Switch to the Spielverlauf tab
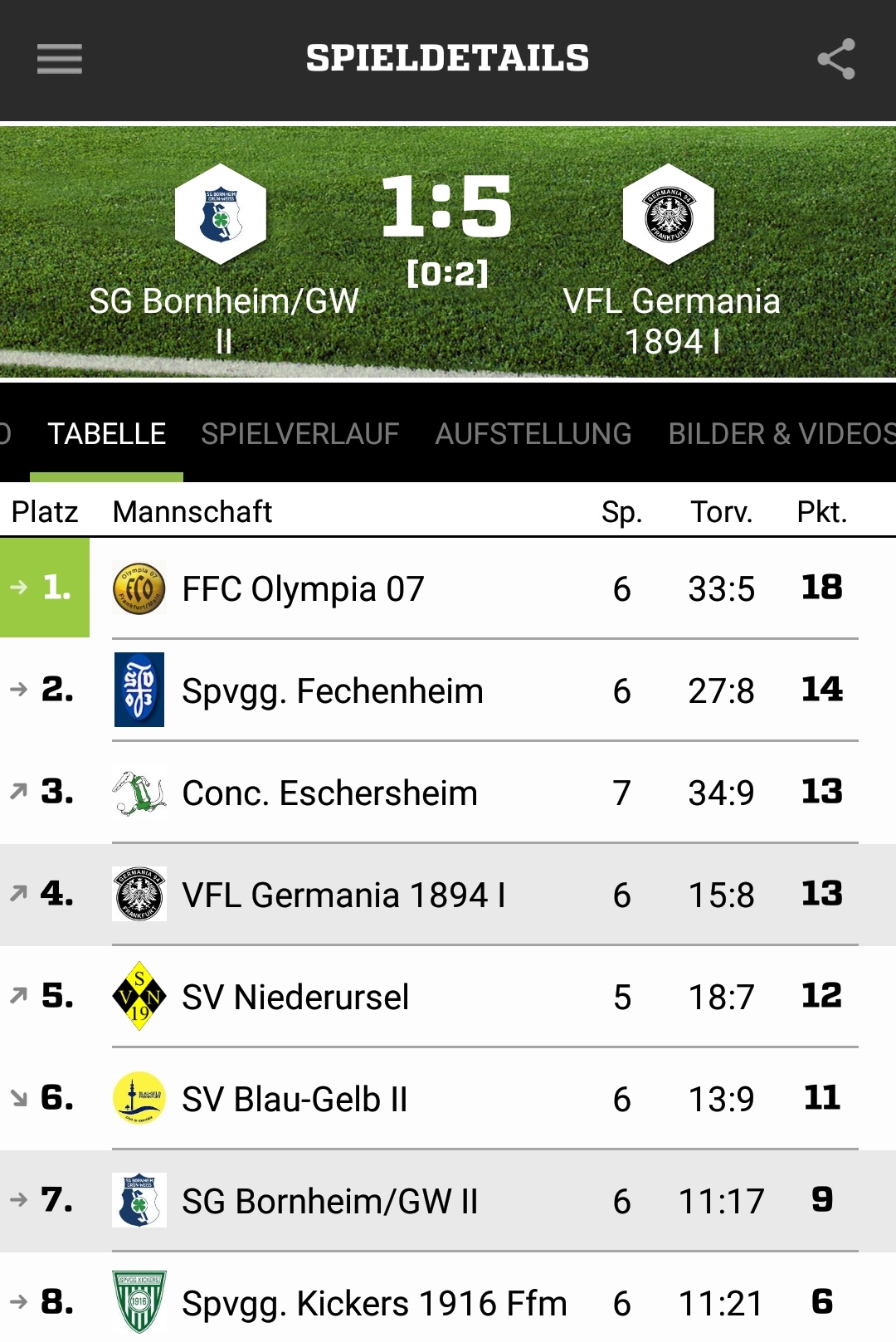Viewport: 896px width, 1342px height. 300,434
